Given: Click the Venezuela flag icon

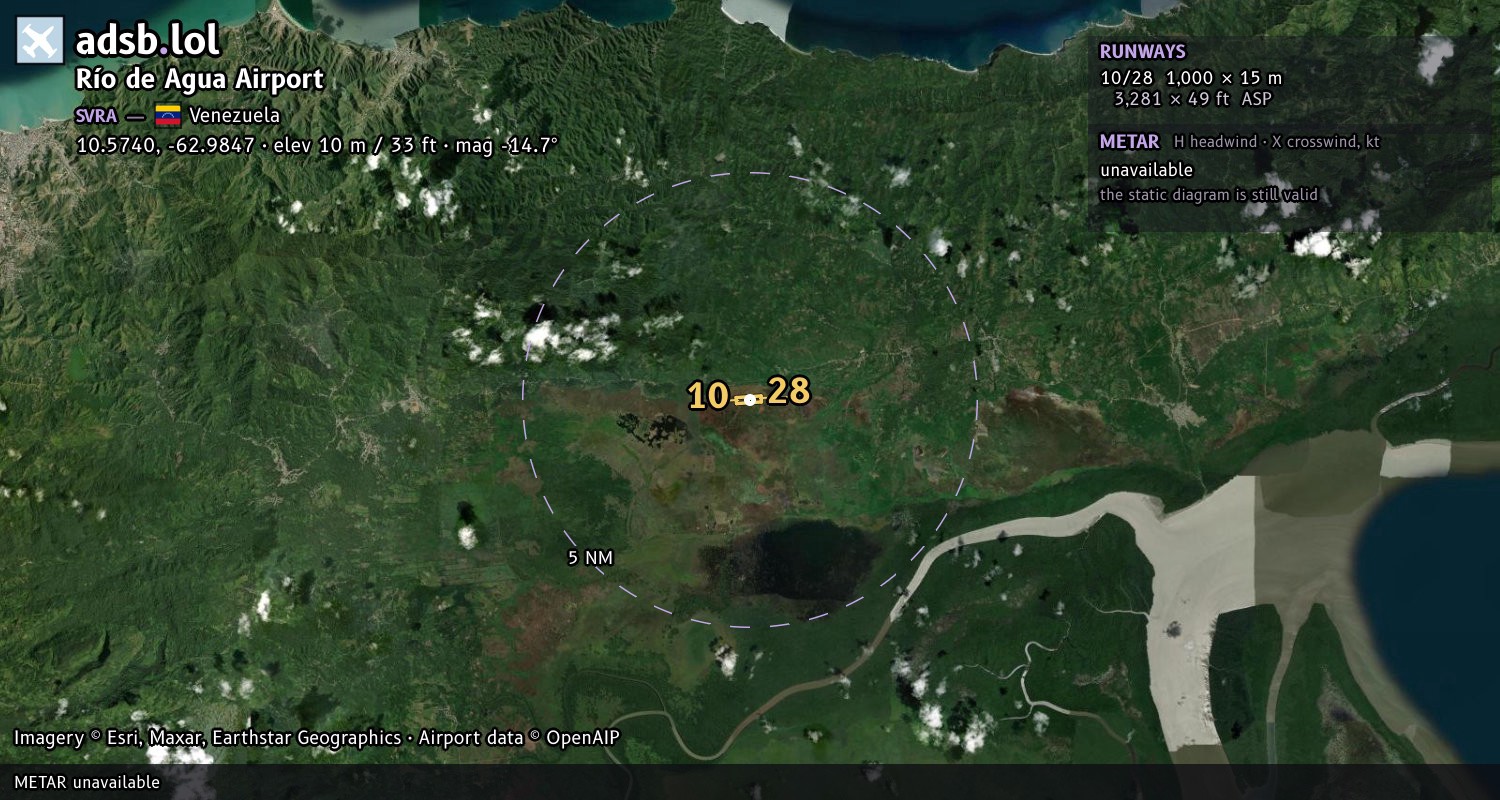Looking at the screenshot, I should click(167, 115).
